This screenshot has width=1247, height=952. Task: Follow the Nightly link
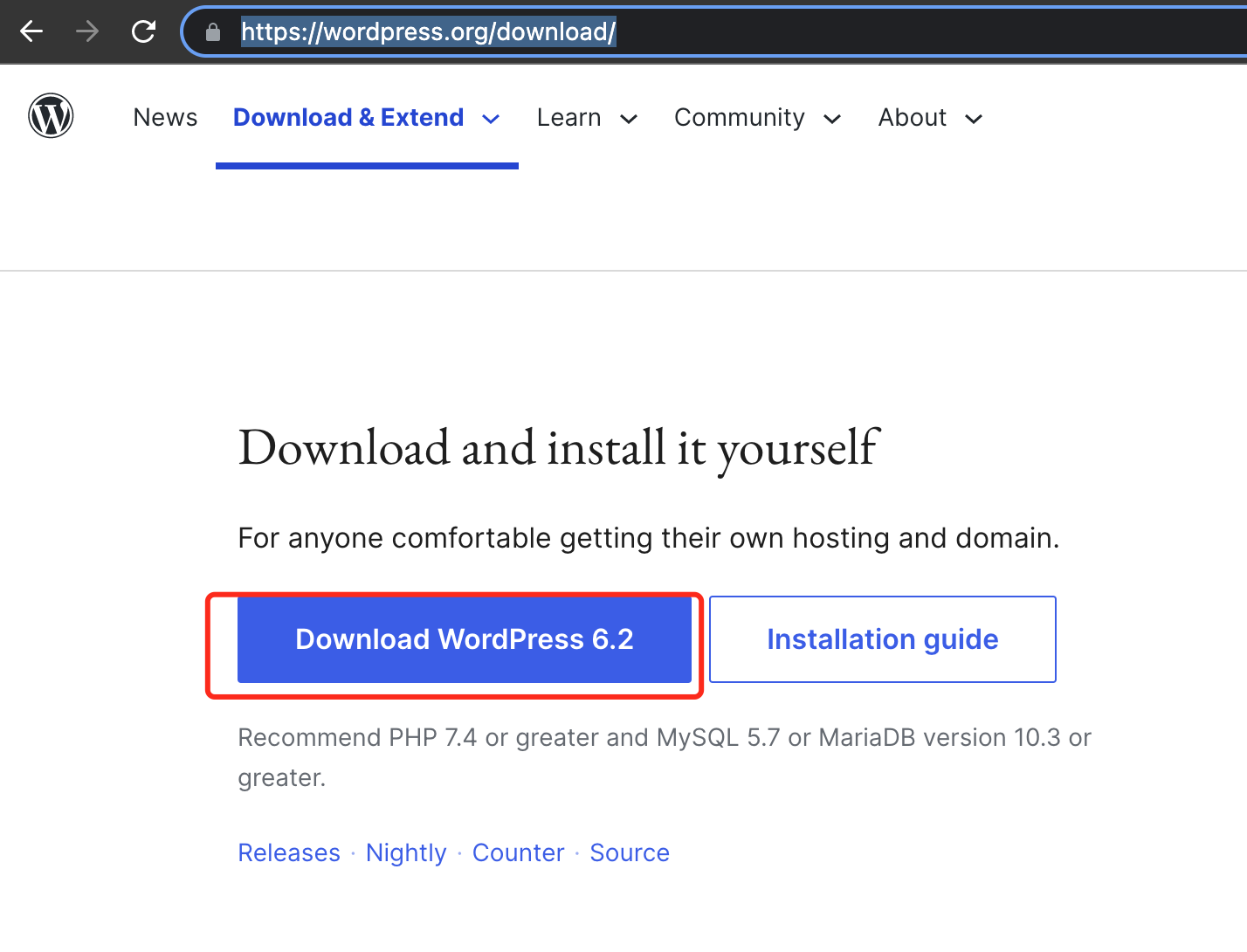coord(406,852)
